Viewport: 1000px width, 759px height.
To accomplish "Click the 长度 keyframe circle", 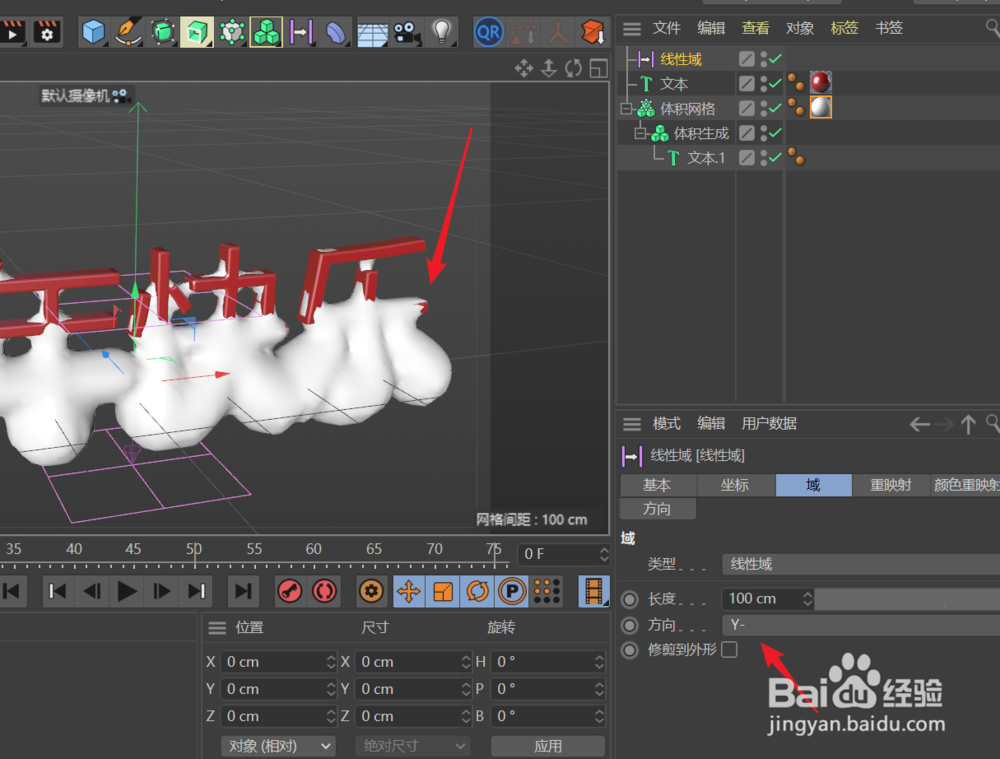I will click(630, 599).
